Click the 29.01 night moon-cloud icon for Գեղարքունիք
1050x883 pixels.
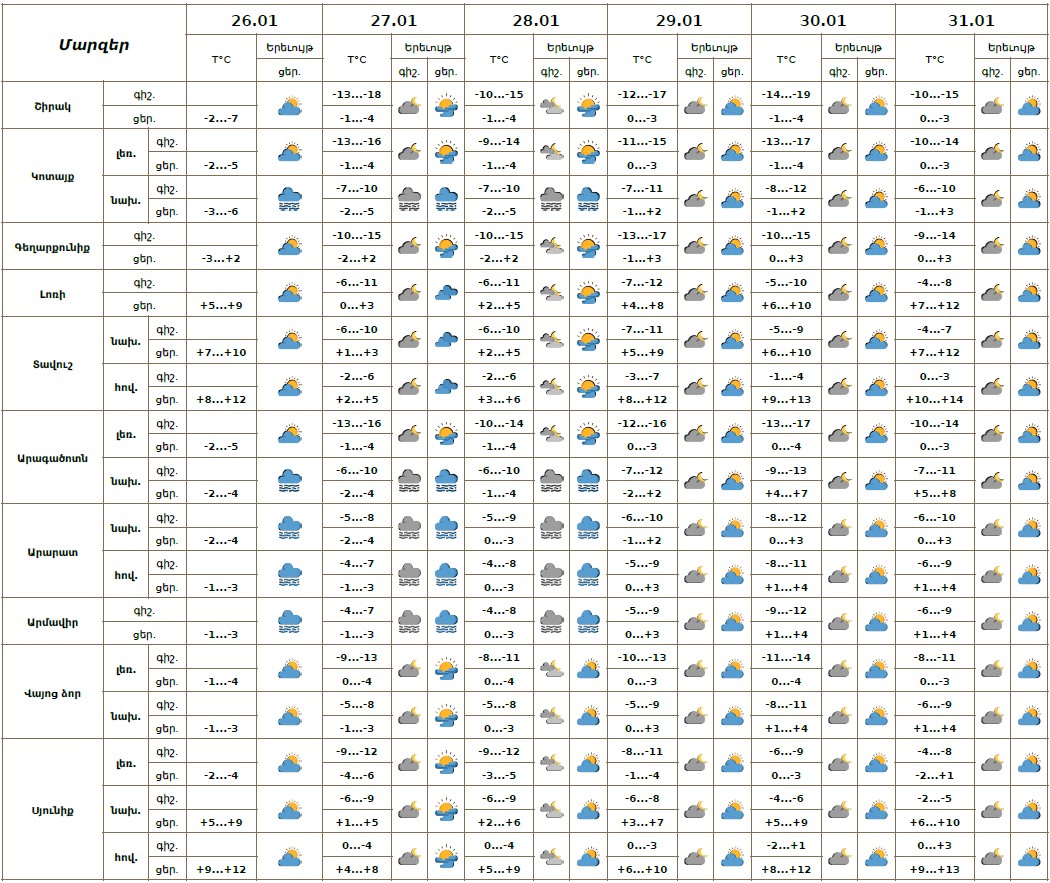(695, 246)
